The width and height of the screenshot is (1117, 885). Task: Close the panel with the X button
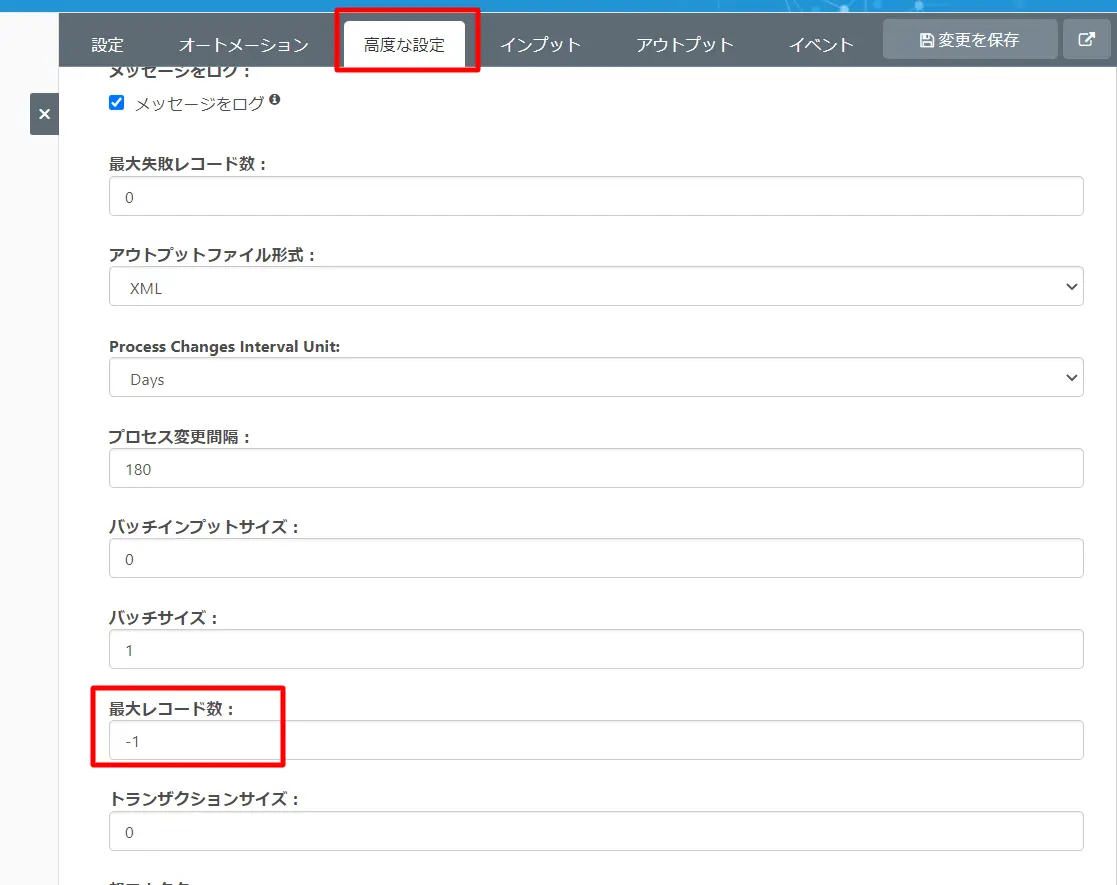coord(44,114)
